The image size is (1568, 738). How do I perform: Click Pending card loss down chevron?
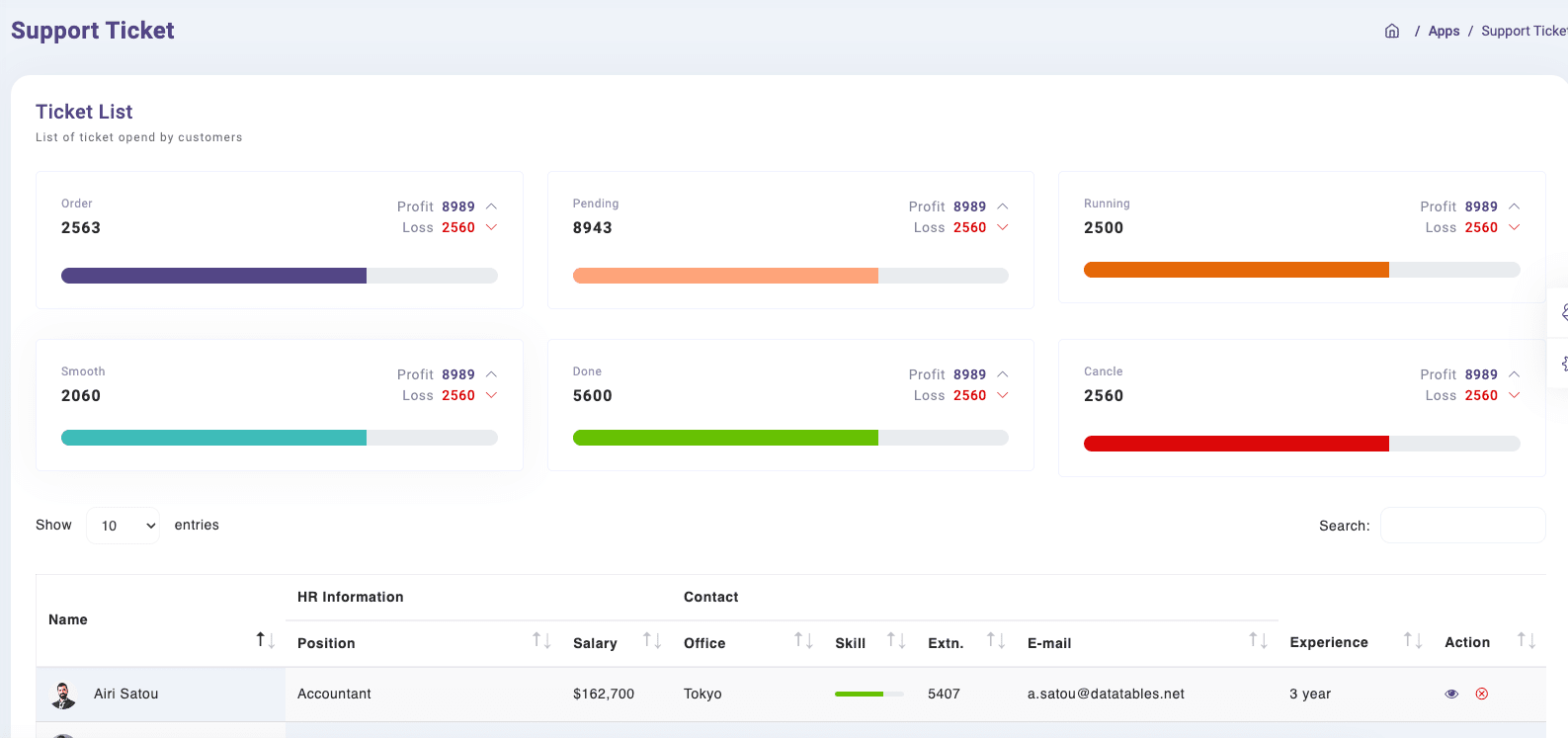coord(1003,227)
